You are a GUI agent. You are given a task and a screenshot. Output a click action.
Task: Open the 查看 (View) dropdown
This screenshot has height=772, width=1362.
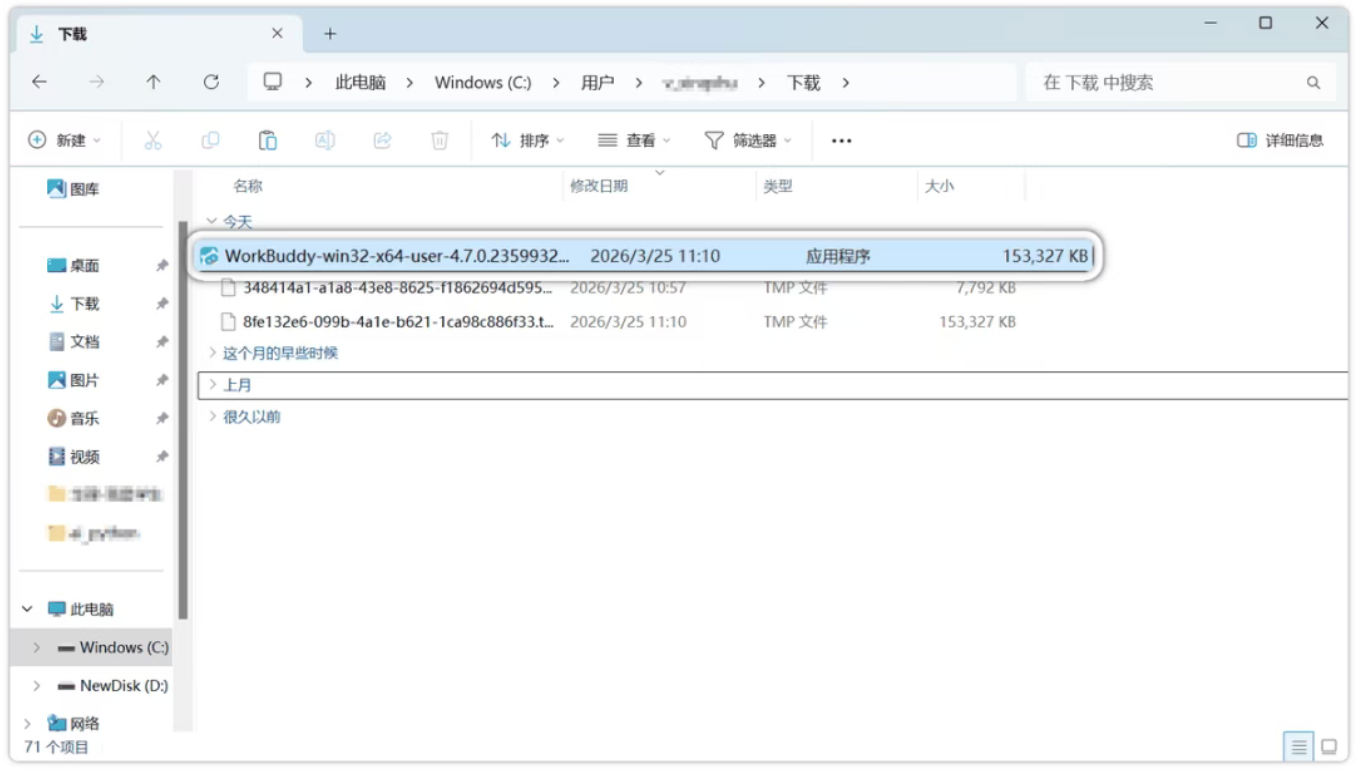tap(634, 141)
